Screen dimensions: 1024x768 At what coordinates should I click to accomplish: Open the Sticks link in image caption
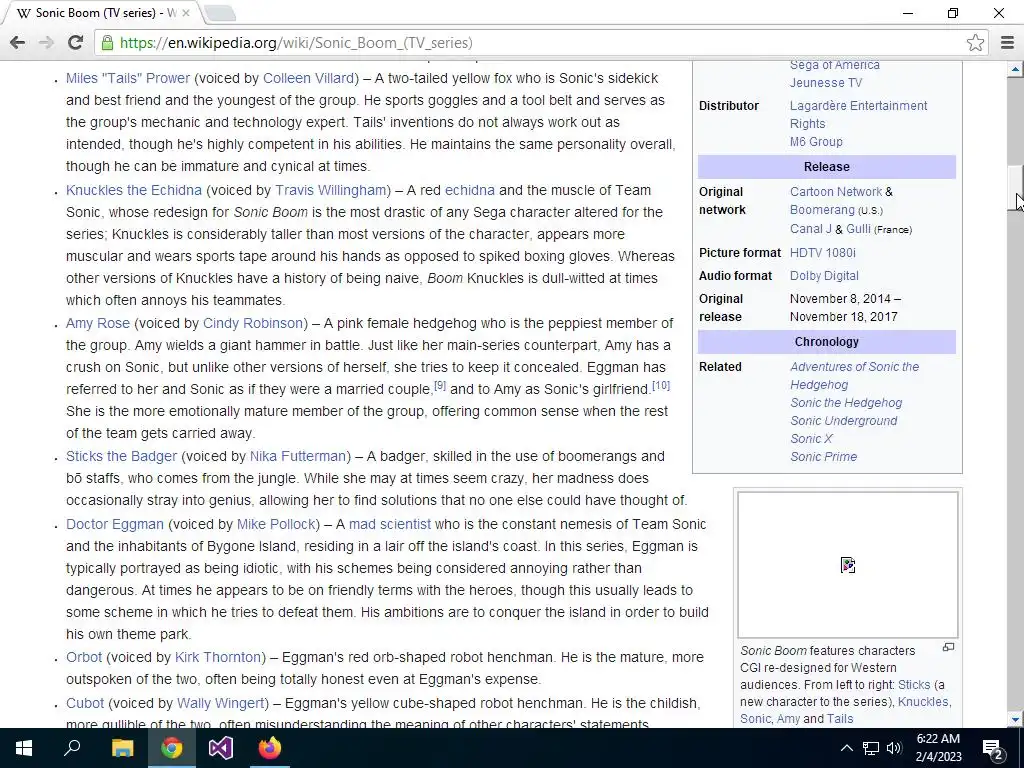(x=914, y=685)
